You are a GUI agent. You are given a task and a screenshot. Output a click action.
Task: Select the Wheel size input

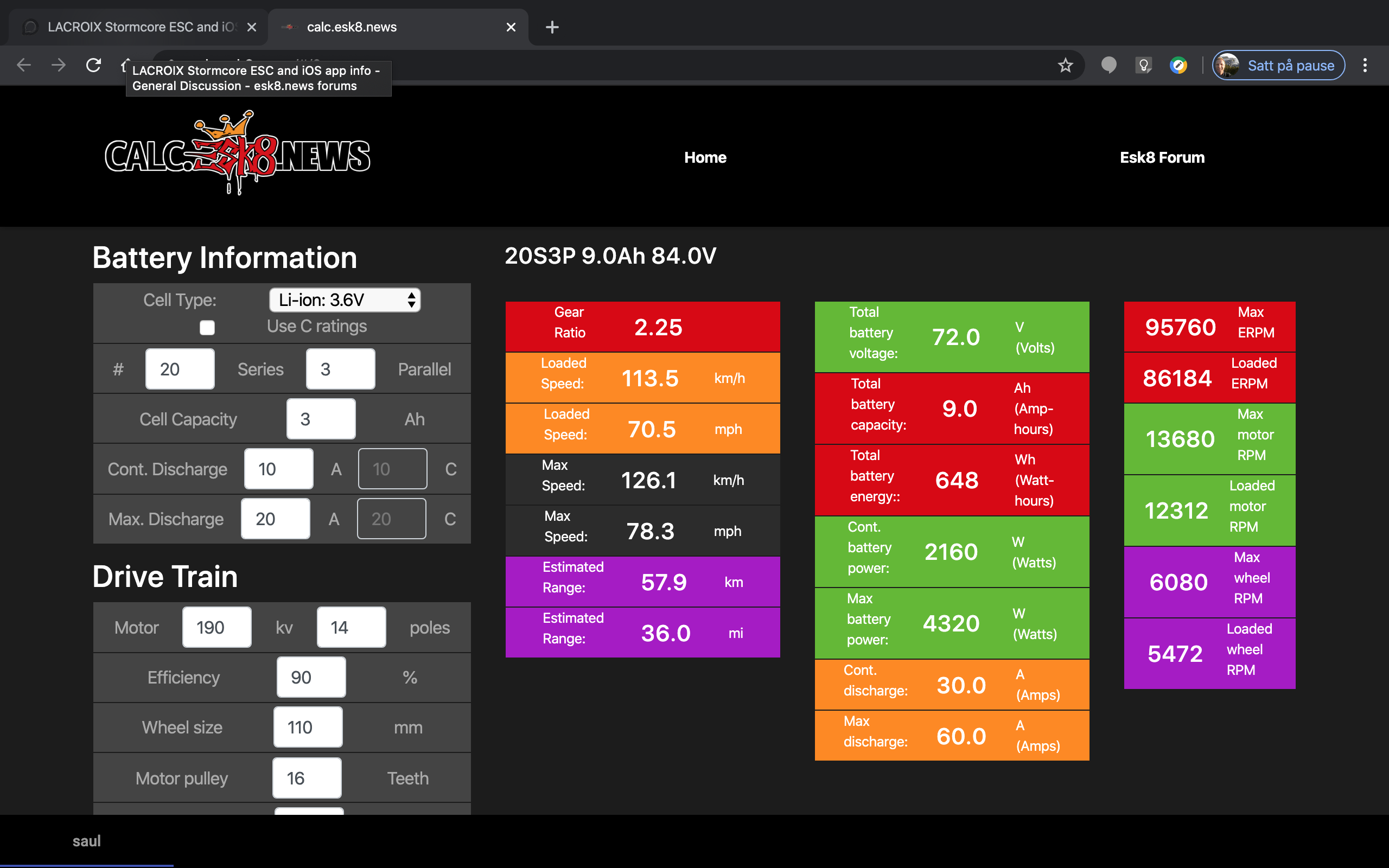point(308,727)
